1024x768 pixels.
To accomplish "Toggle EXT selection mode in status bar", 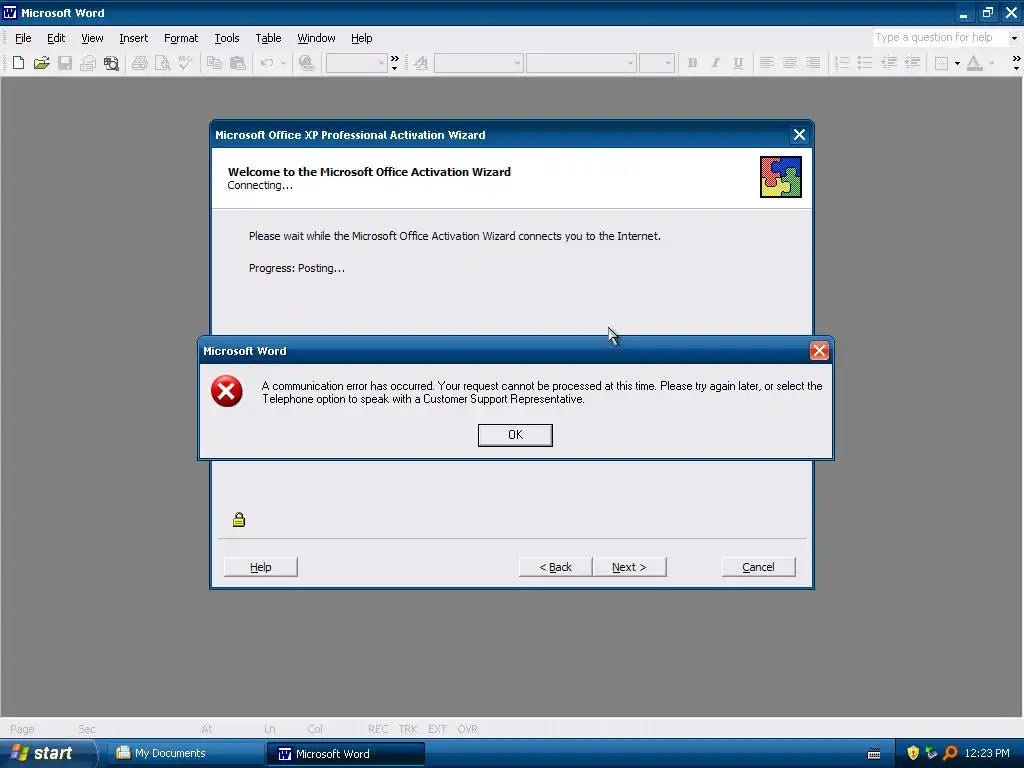I will [x=437, y=729].
